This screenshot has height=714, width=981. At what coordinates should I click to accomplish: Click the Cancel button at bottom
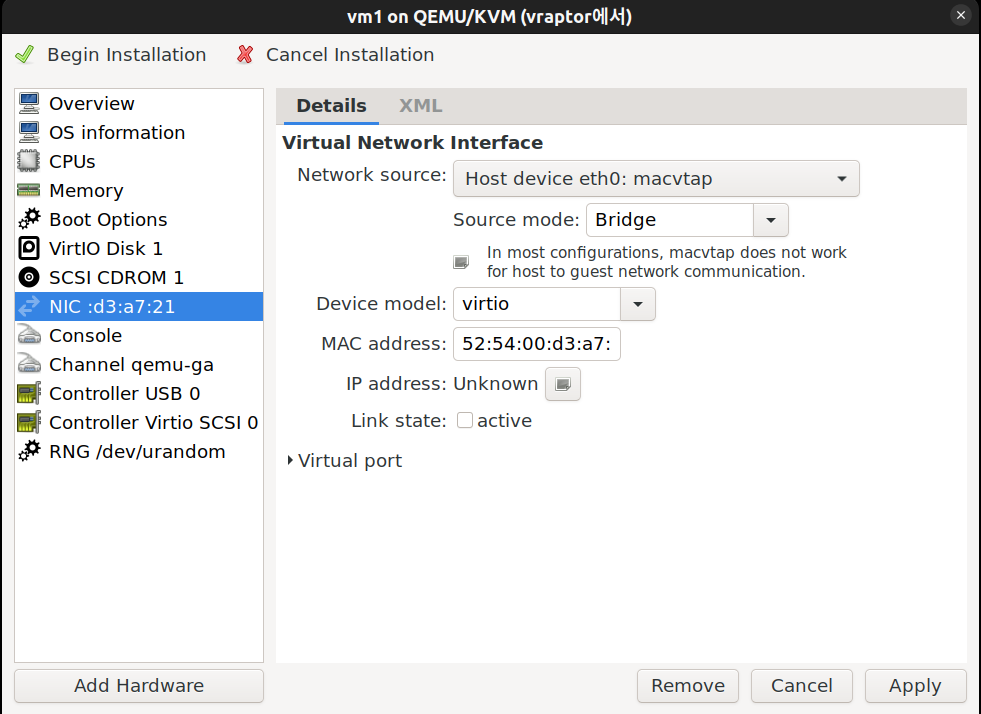[801, 686]
